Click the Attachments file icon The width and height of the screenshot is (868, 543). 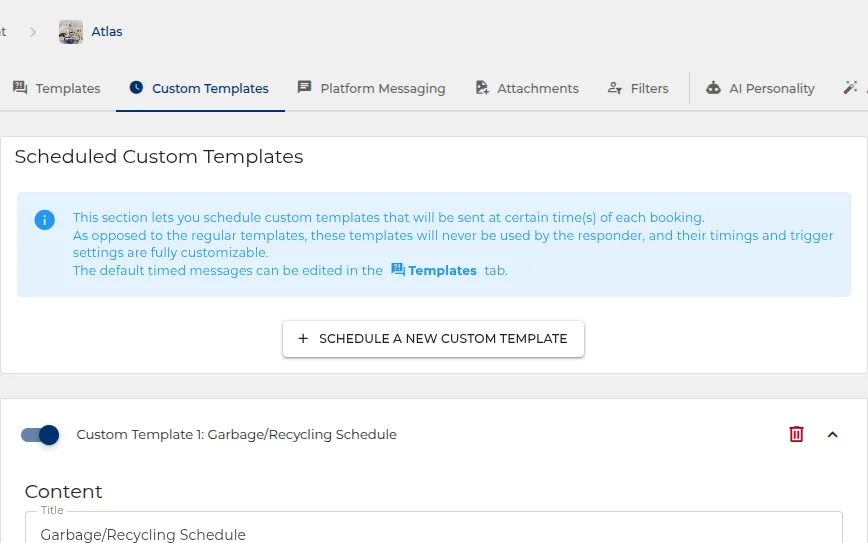click(x=482, y=87)
